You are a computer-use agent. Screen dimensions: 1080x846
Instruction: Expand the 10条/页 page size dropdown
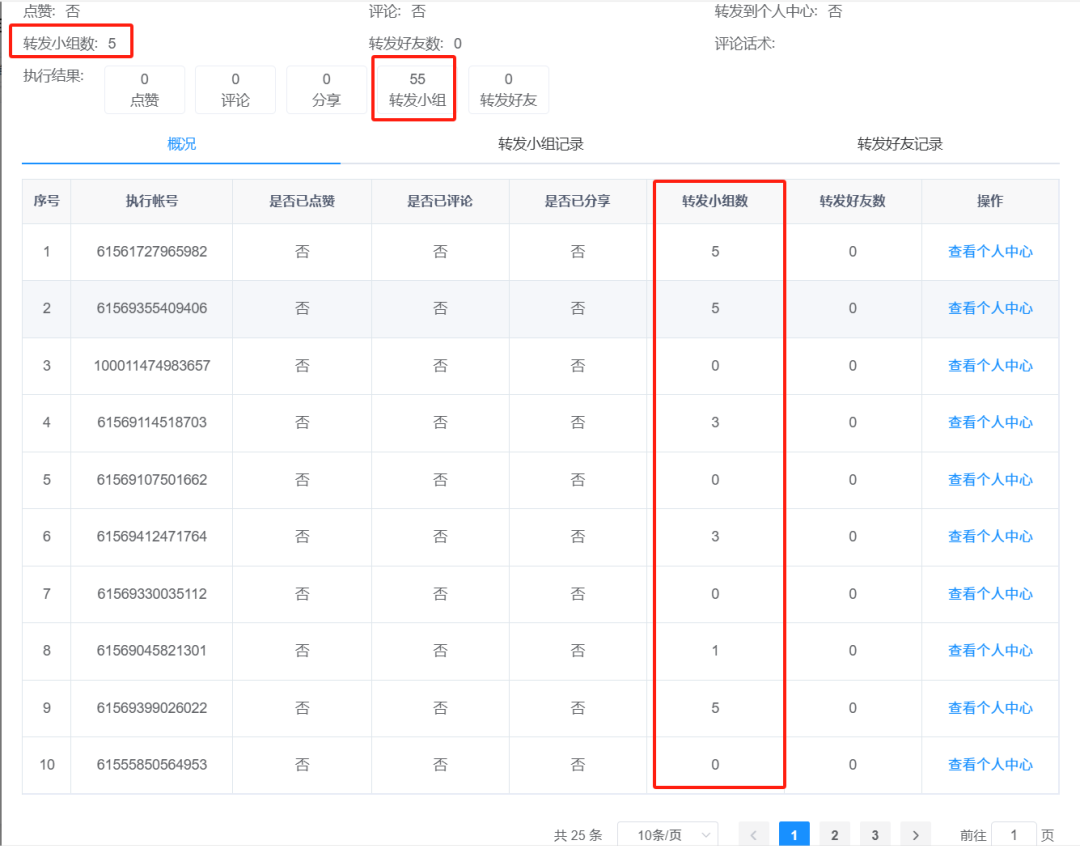[x=668, y=835]
